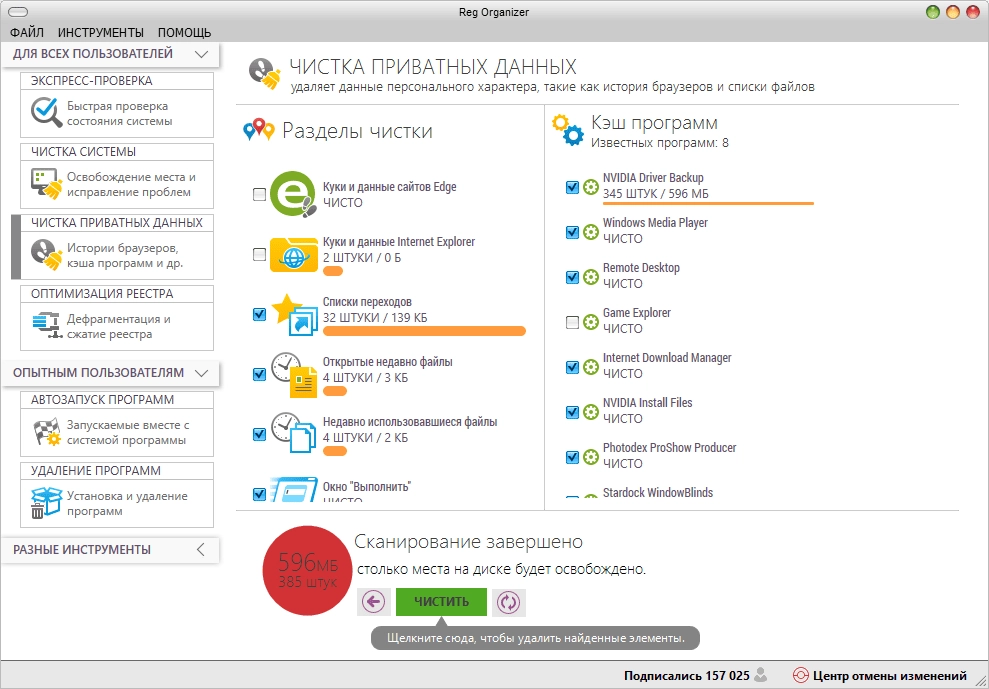989x689 pixels.
Task: Open the Express check magnifier icon
Action: tap(46, 113)
